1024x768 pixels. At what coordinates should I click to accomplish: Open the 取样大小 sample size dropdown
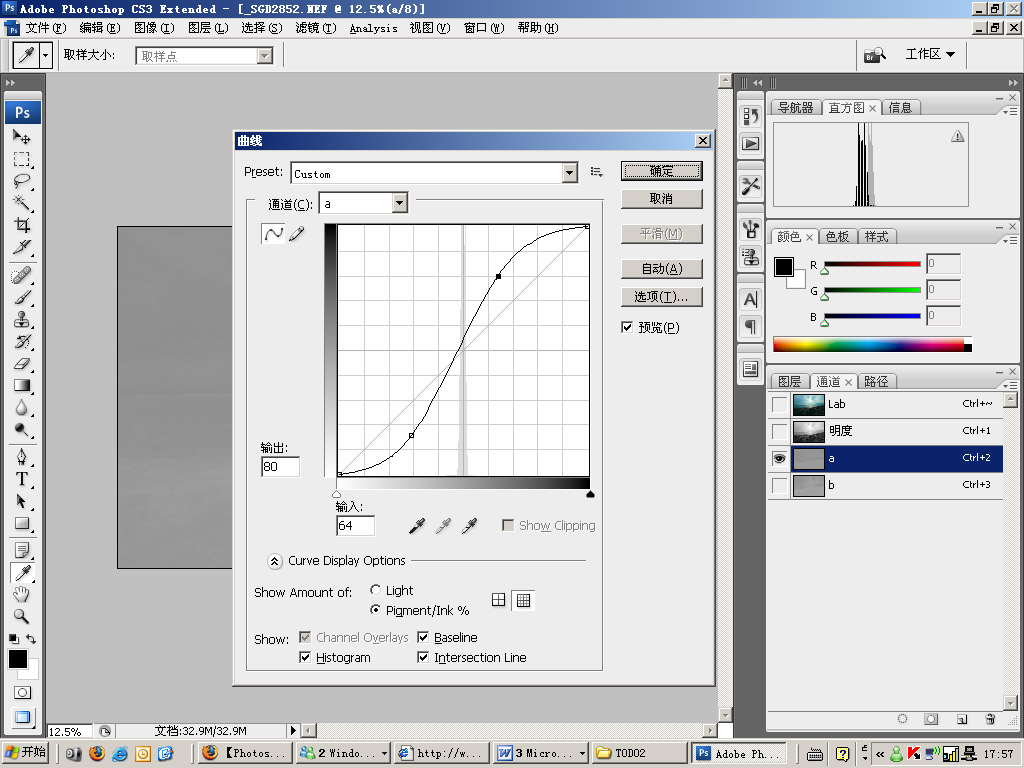click(x=264, y=56)
